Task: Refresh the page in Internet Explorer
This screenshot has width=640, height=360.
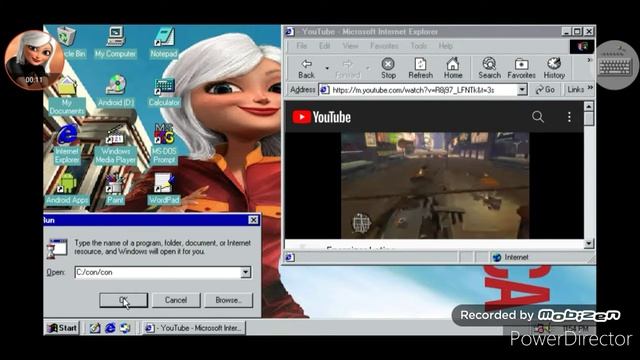Action: click(420, 69)
